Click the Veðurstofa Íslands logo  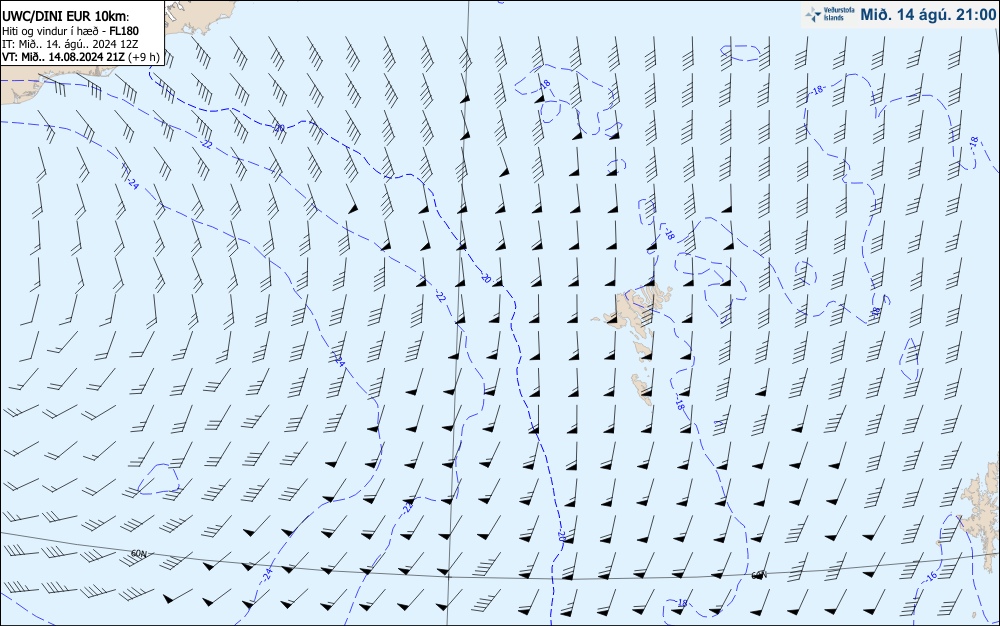(829, 15)
